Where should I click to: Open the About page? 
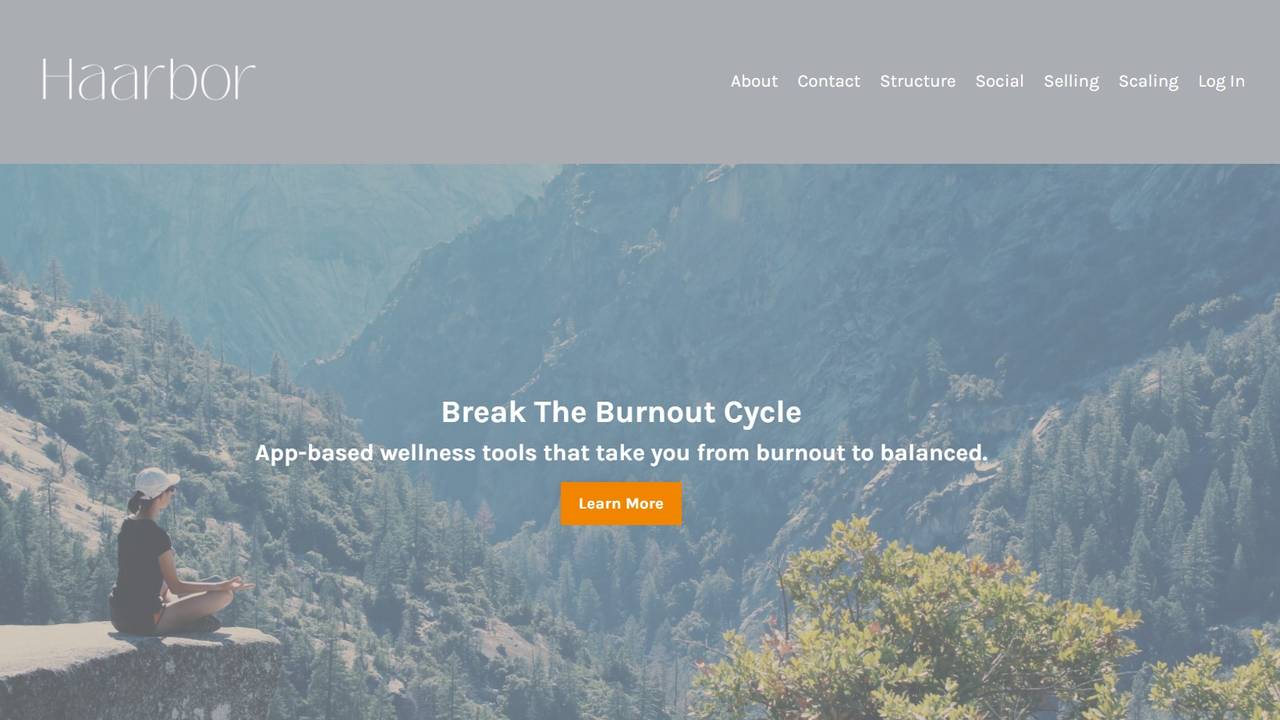click(754, 81)
